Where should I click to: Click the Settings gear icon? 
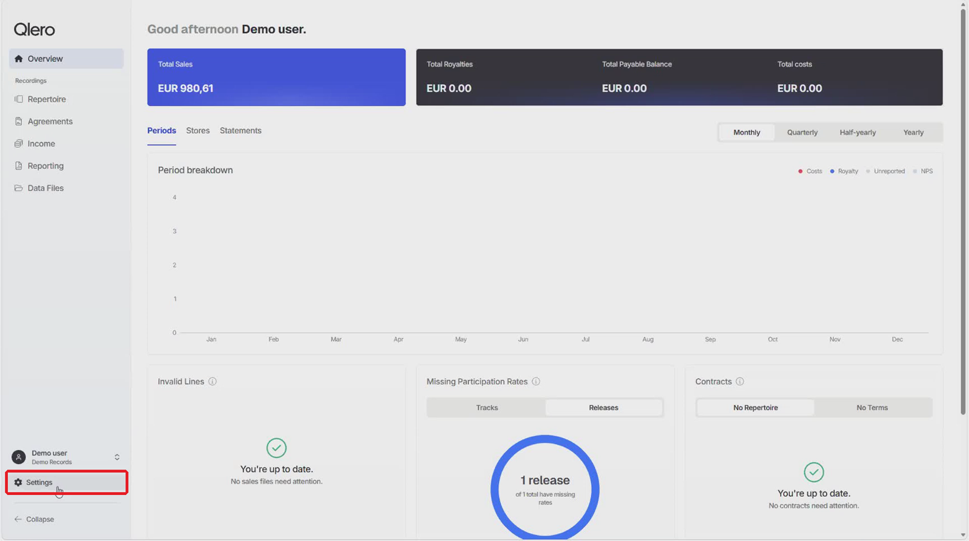click(x=18, y=482)
